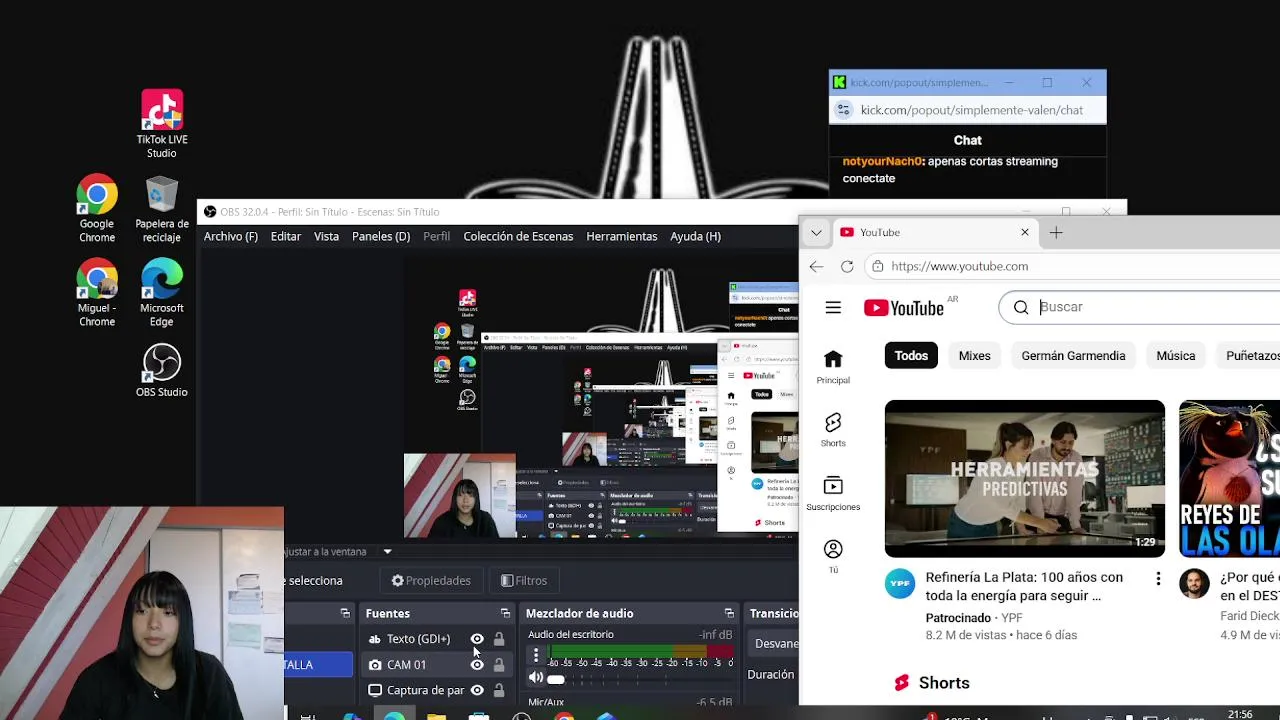This screenshot has height=720, width=1280.
Task: Close the YouTube browser tab
Action: 1024,232
